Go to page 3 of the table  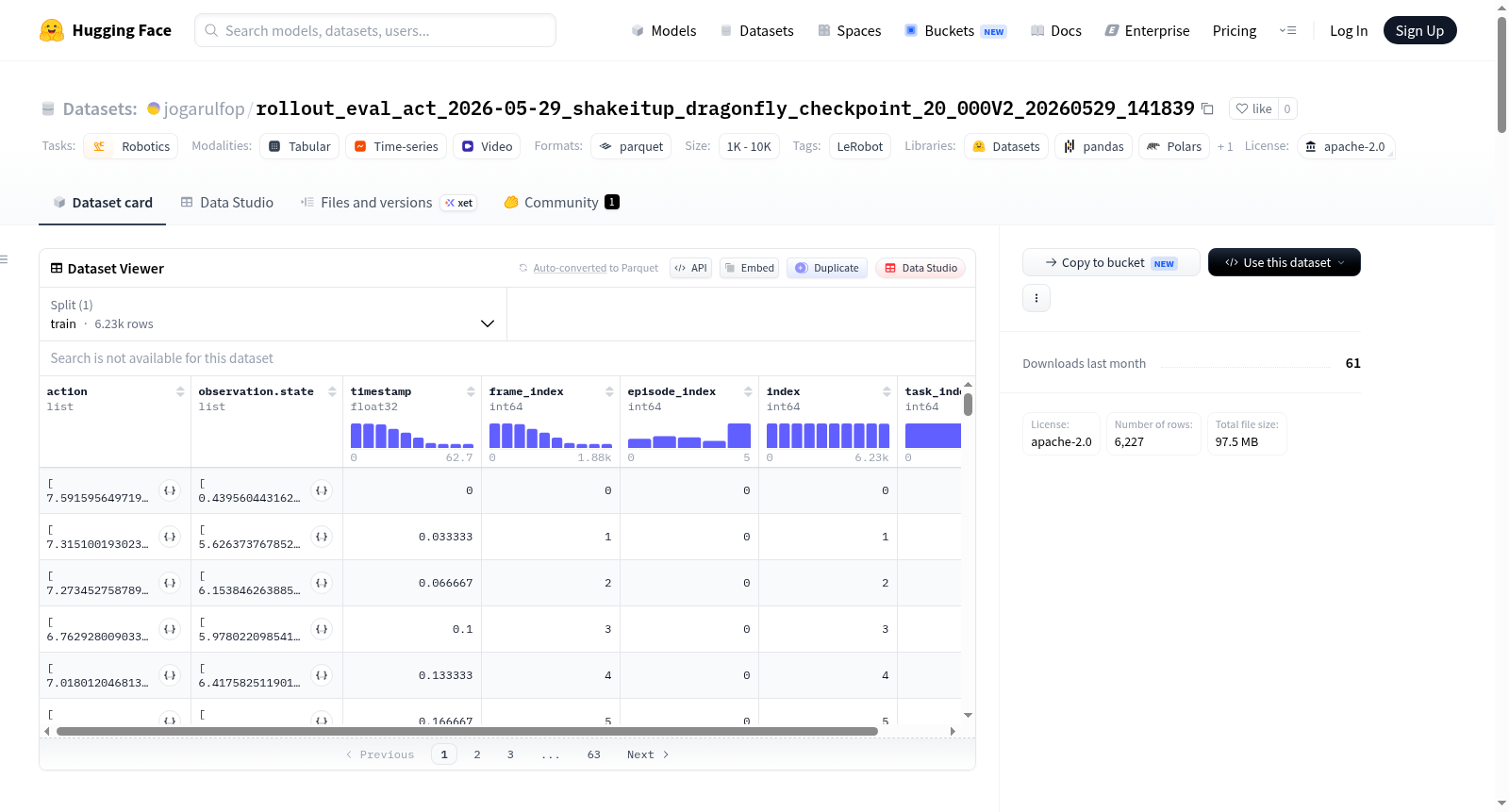510,754
